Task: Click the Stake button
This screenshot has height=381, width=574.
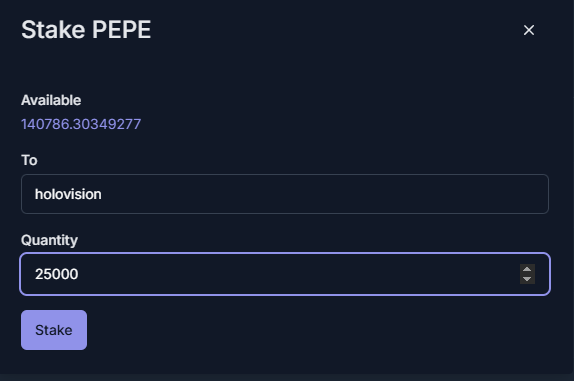Action: tap(54, 330)
